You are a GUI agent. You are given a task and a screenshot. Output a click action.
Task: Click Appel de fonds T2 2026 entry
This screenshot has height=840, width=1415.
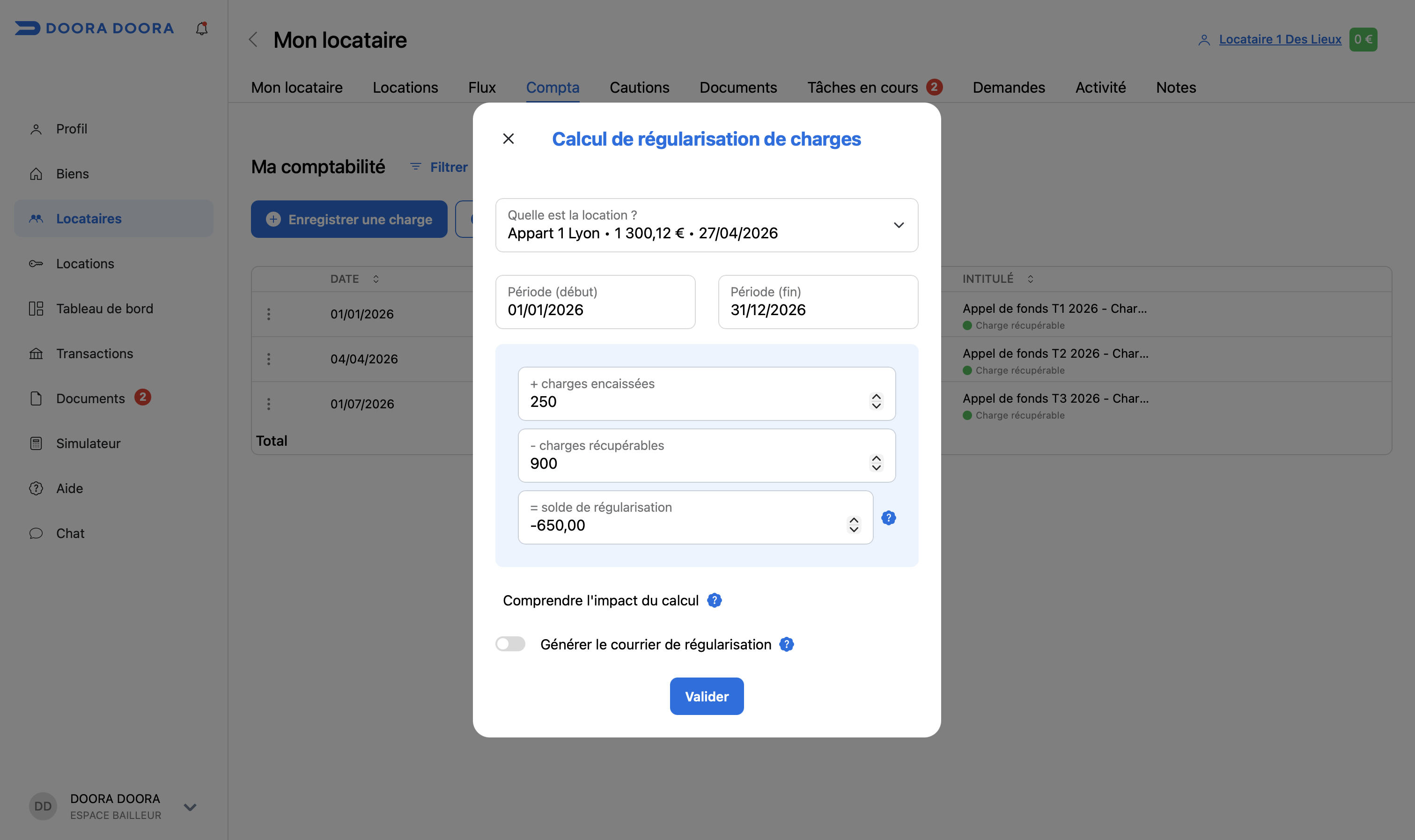click(x=1055, y=353)
